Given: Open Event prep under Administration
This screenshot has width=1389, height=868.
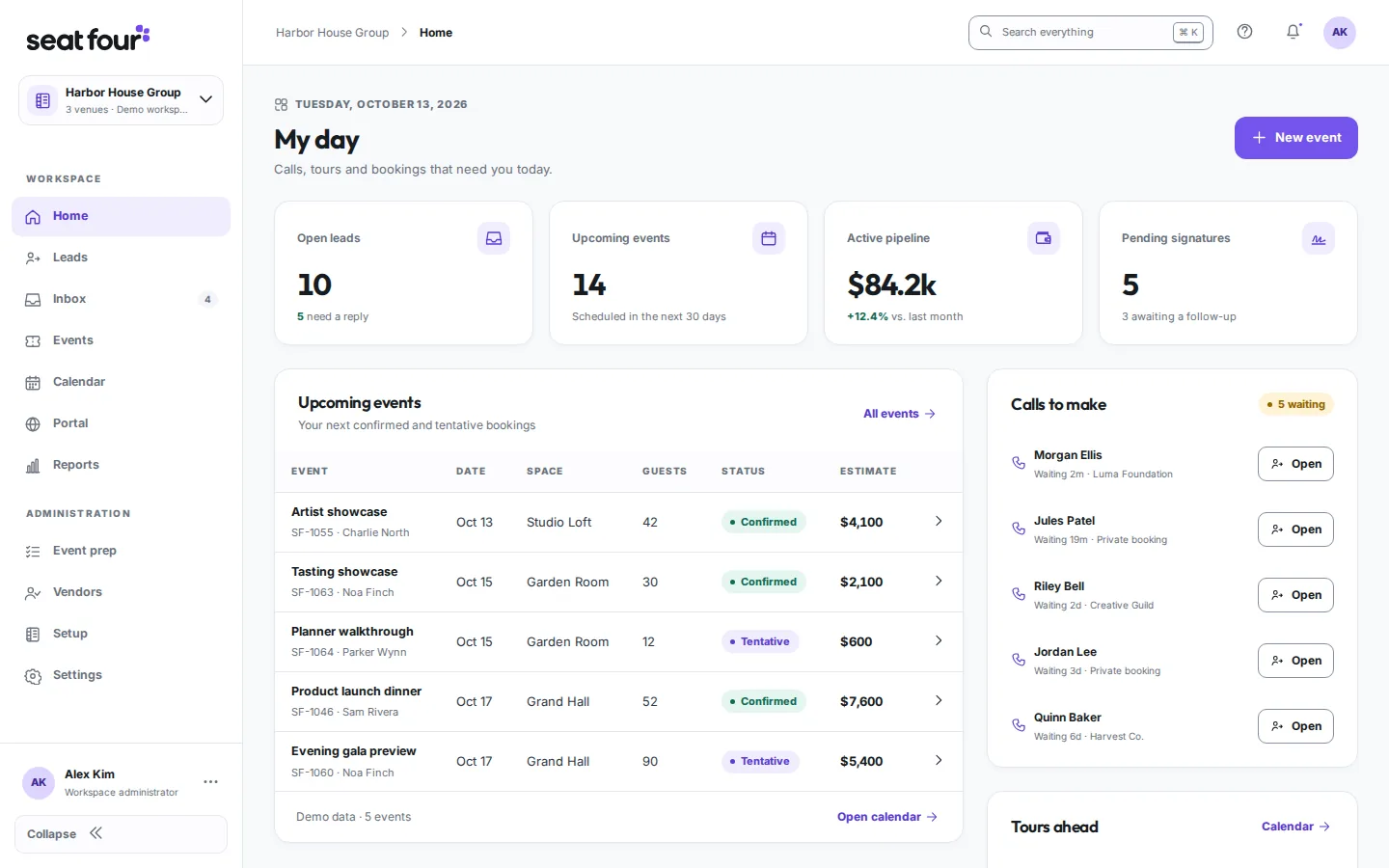Looking at the screenshot, I should [x=121, y=551].
